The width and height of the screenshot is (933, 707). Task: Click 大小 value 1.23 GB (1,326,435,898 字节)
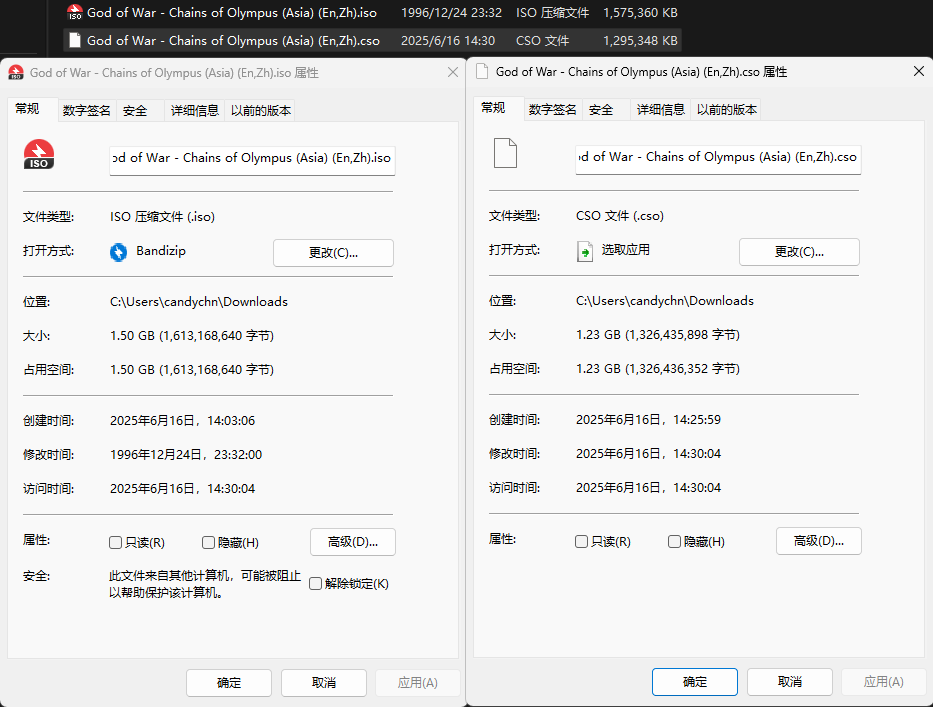click(658, 334)
